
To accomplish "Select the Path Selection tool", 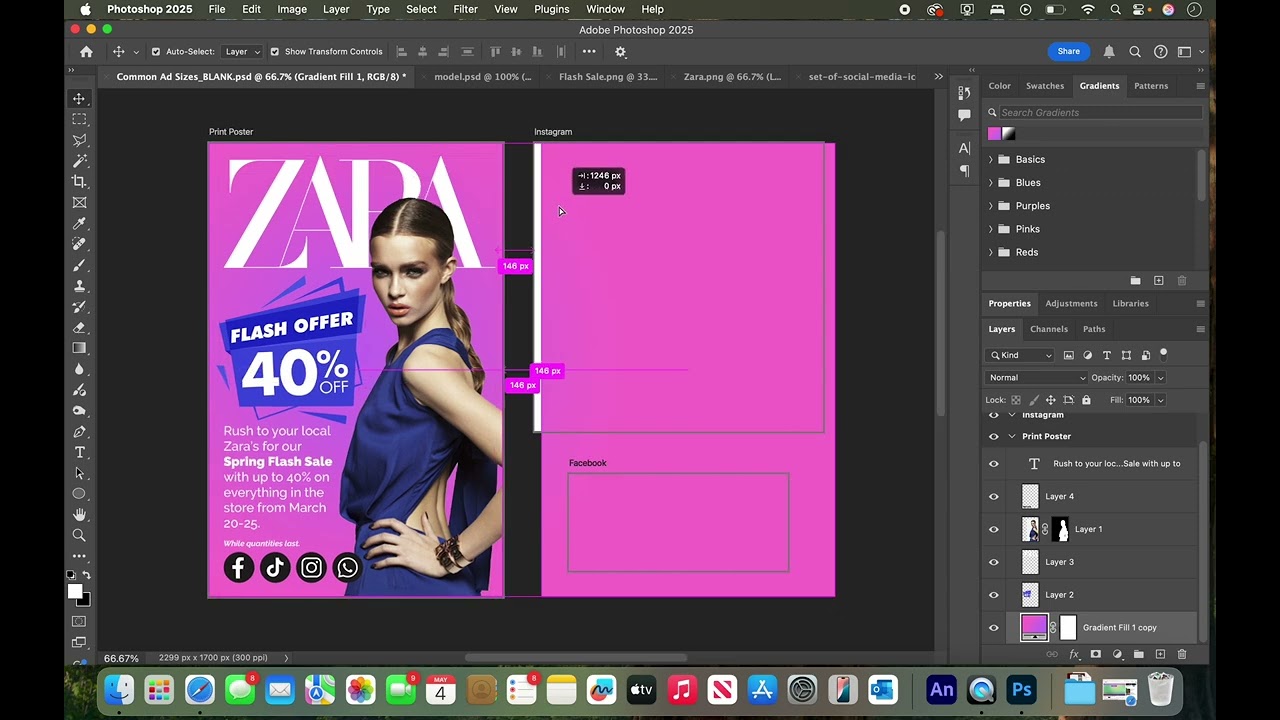I will pos(79,473).
